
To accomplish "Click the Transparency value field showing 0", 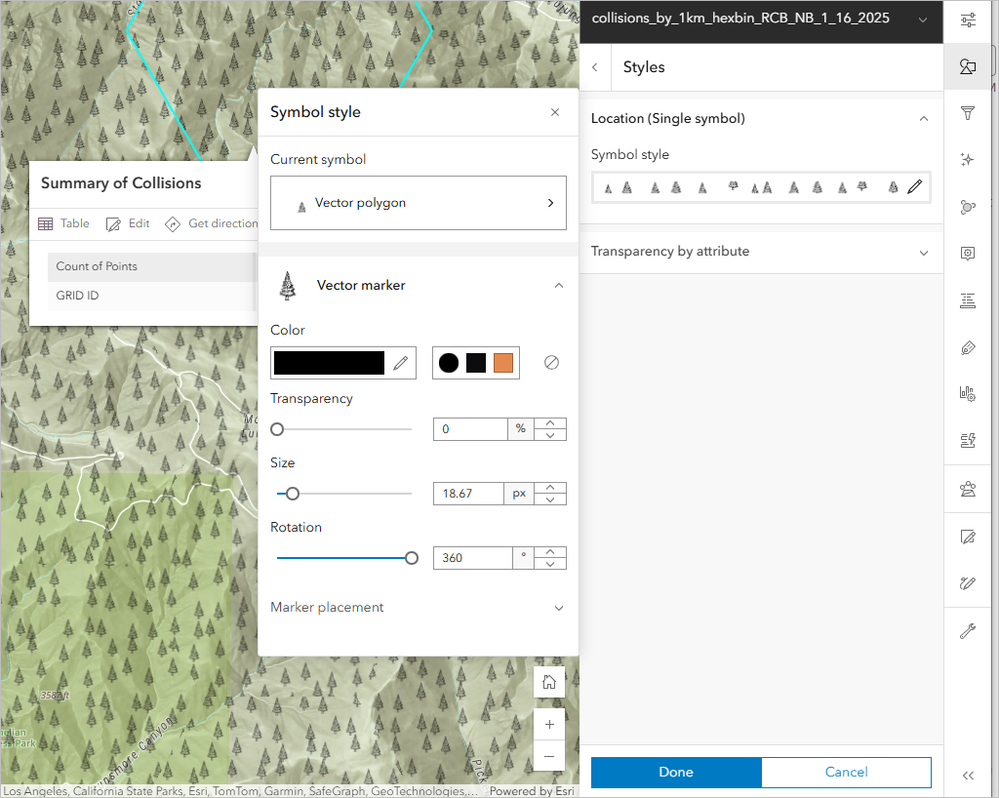I will tap(470, 429).
